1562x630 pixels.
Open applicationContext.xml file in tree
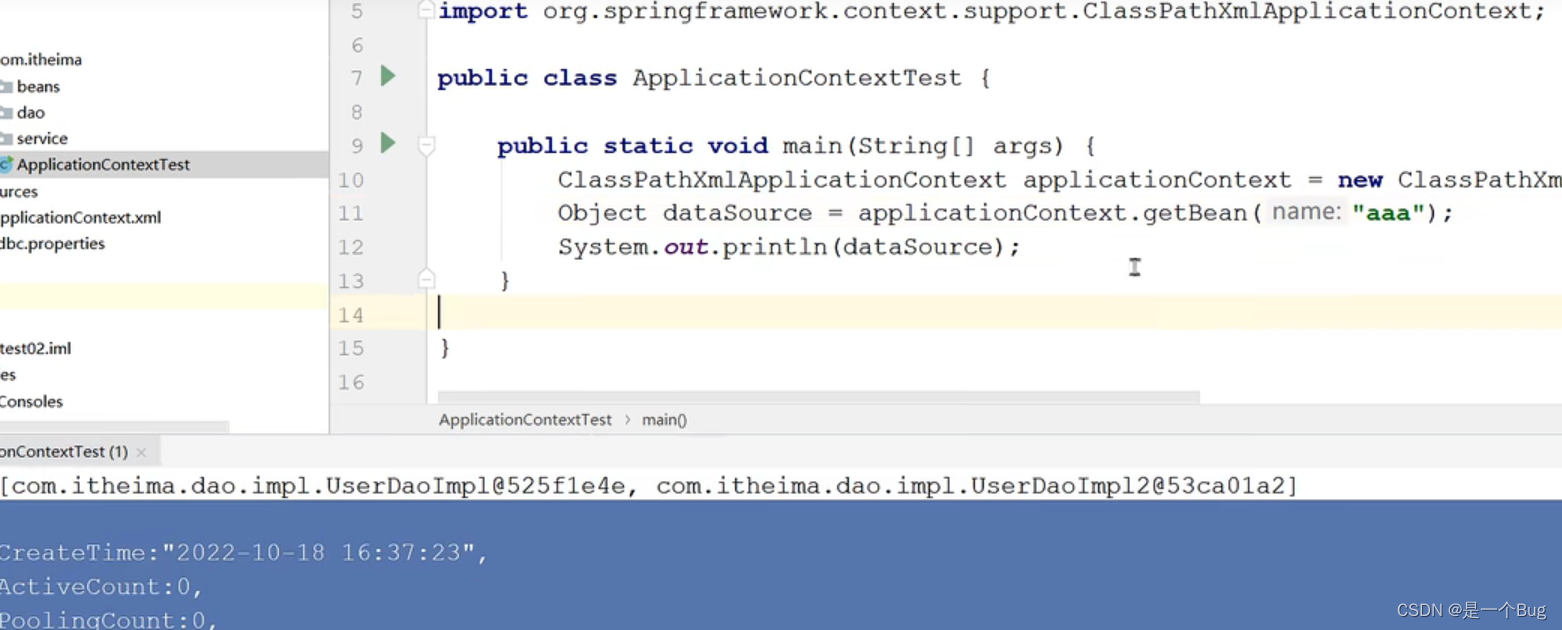click(x=80, y=217)
